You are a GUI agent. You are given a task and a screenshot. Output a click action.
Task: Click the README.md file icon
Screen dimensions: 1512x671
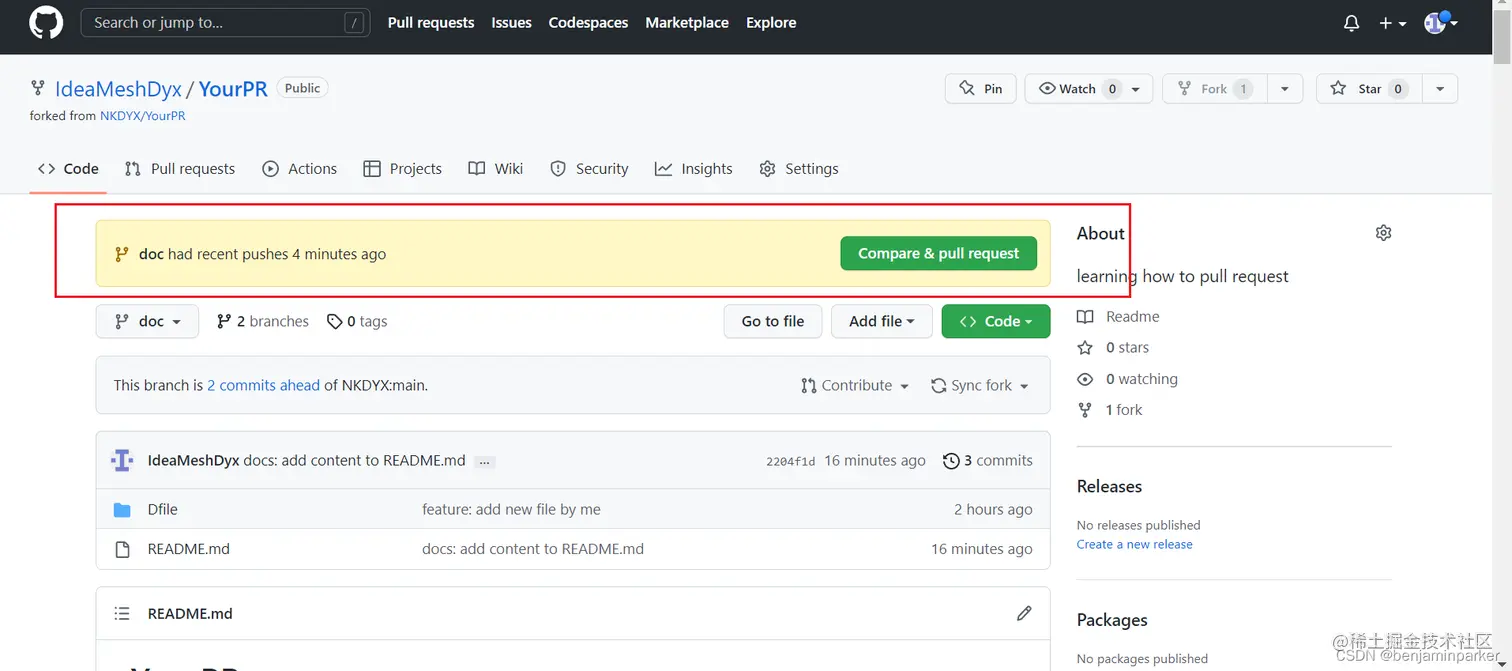[x=122, y=549]
